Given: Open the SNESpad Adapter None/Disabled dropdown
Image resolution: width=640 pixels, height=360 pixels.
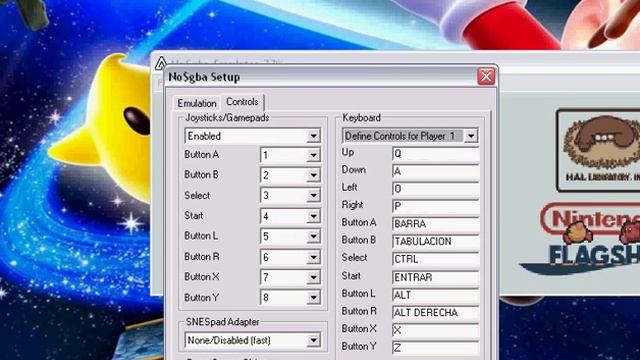Looking at the screenshot, I should [x=252, y=340].
